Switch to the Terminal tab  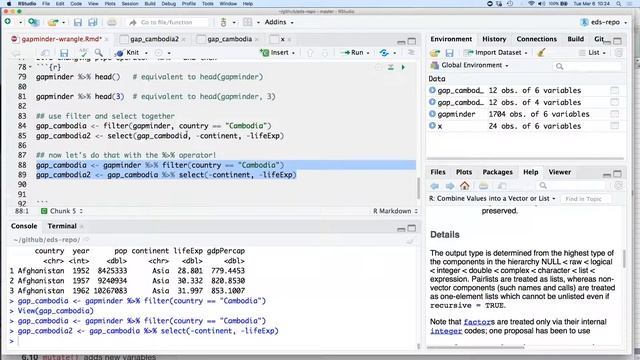tap(62, 226)
